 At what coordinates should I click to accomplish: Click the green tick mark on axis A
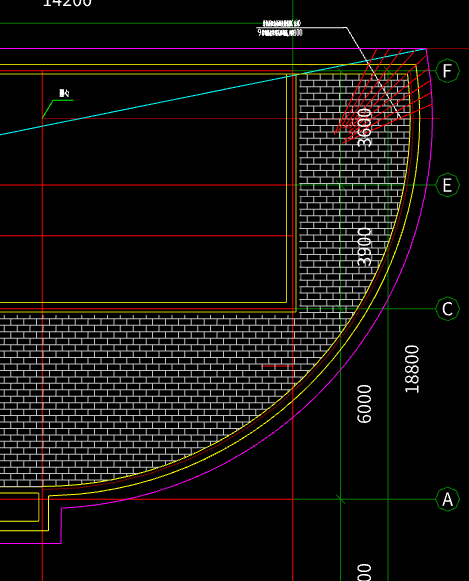click(340, 499)
